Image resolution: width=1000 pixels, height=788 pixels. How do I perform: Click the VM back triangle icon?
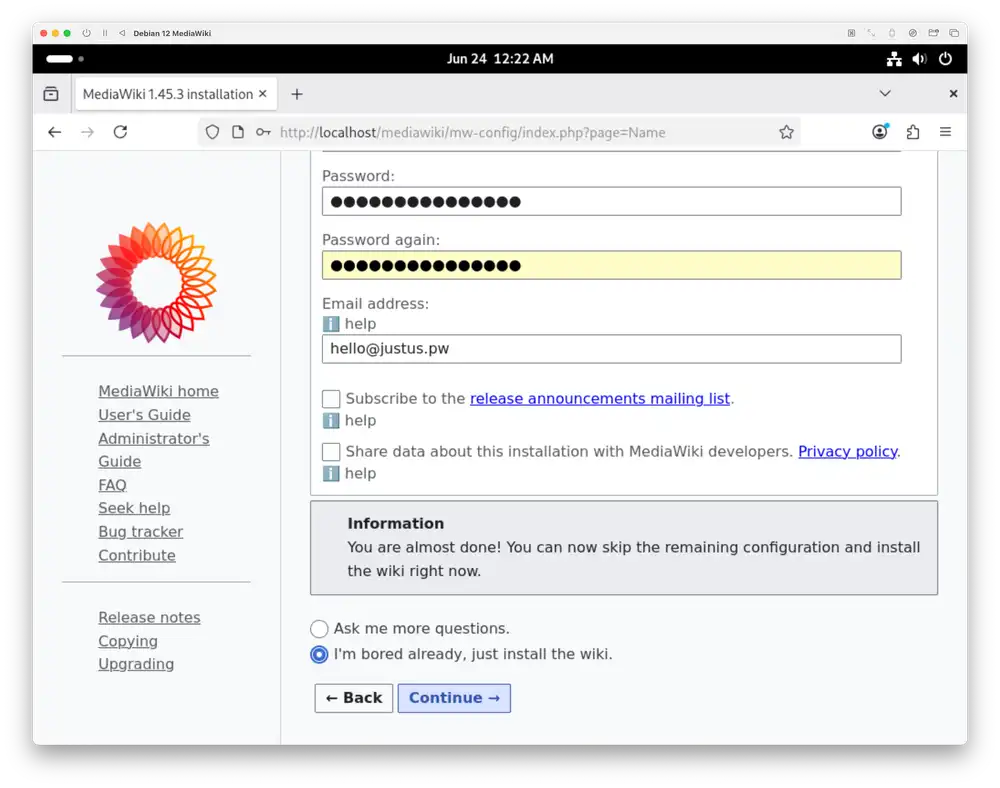pos(122,33)
